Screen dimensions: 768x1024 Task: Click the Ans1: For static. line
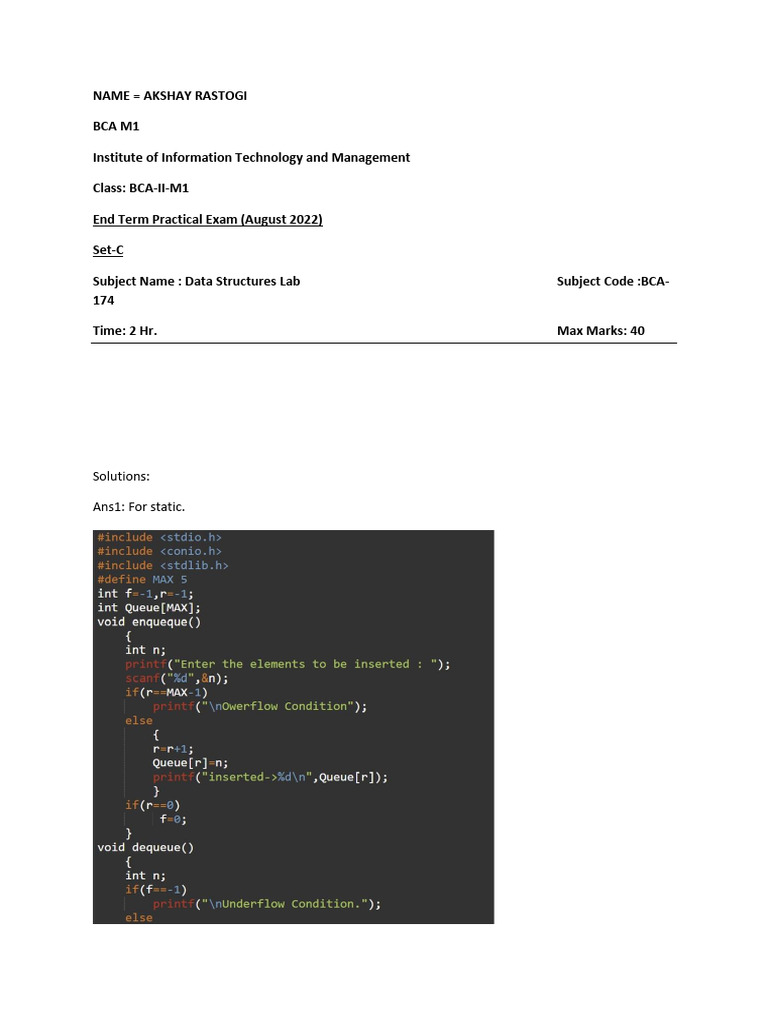[x=138, y=507]
